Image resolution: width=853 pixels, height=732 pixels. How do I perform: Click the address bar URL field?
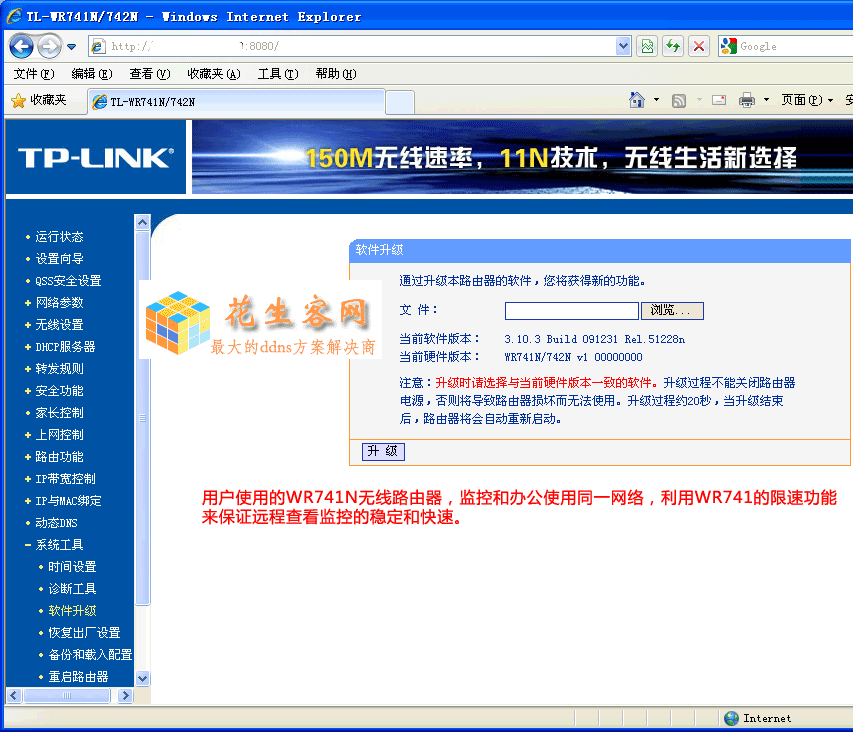point(353,46)
